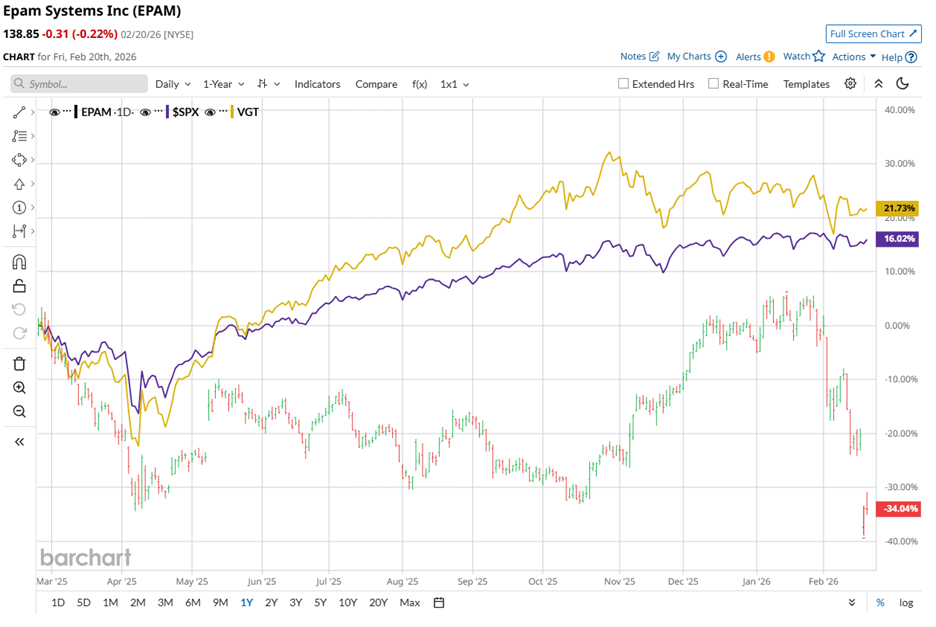Open the shapes drawing tool
The width and height of the screenshot is (936, 627).
click(x=20, y=160)
